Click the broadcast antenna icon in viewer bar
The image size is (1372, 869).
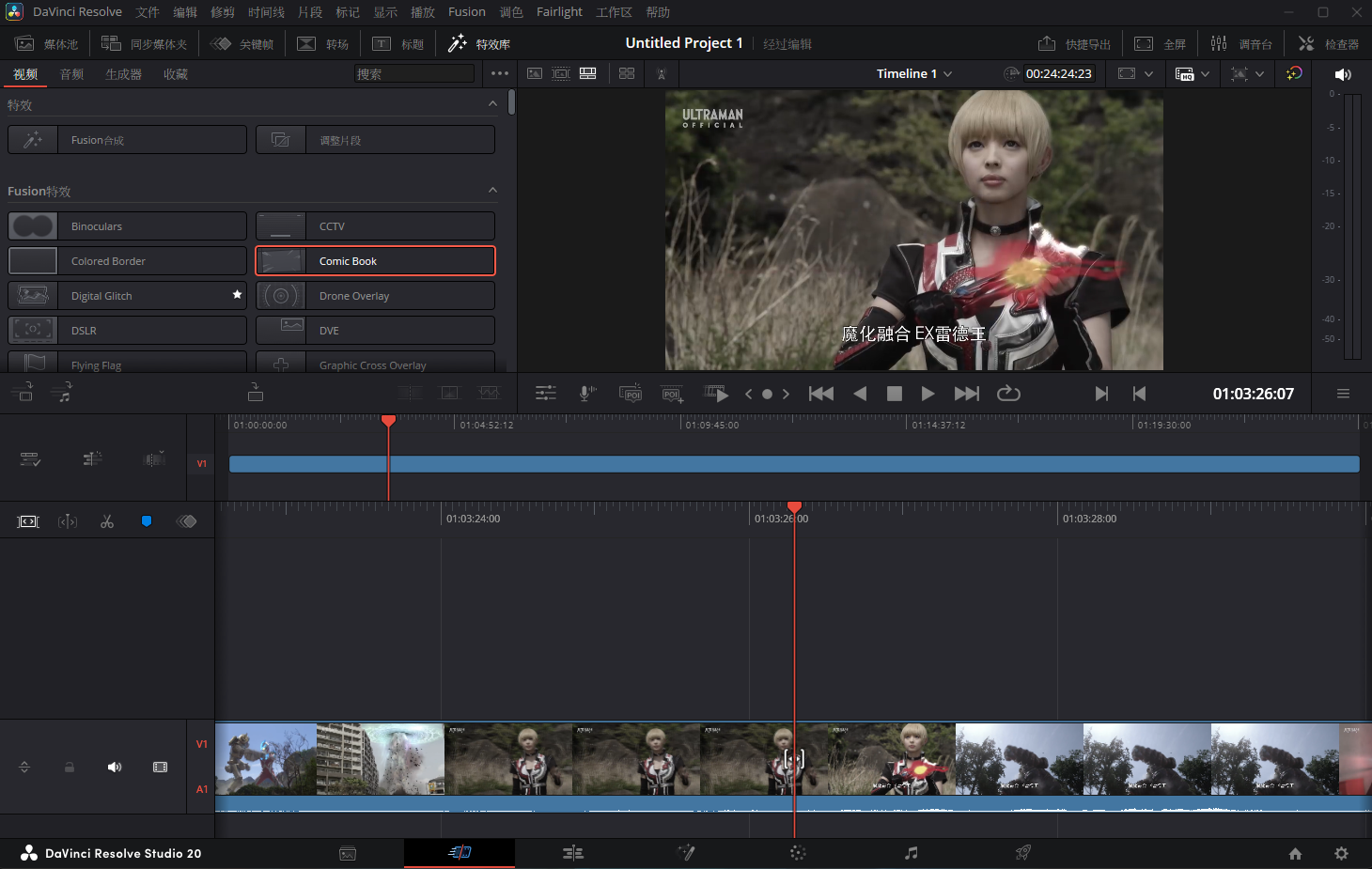coord(662,73)
